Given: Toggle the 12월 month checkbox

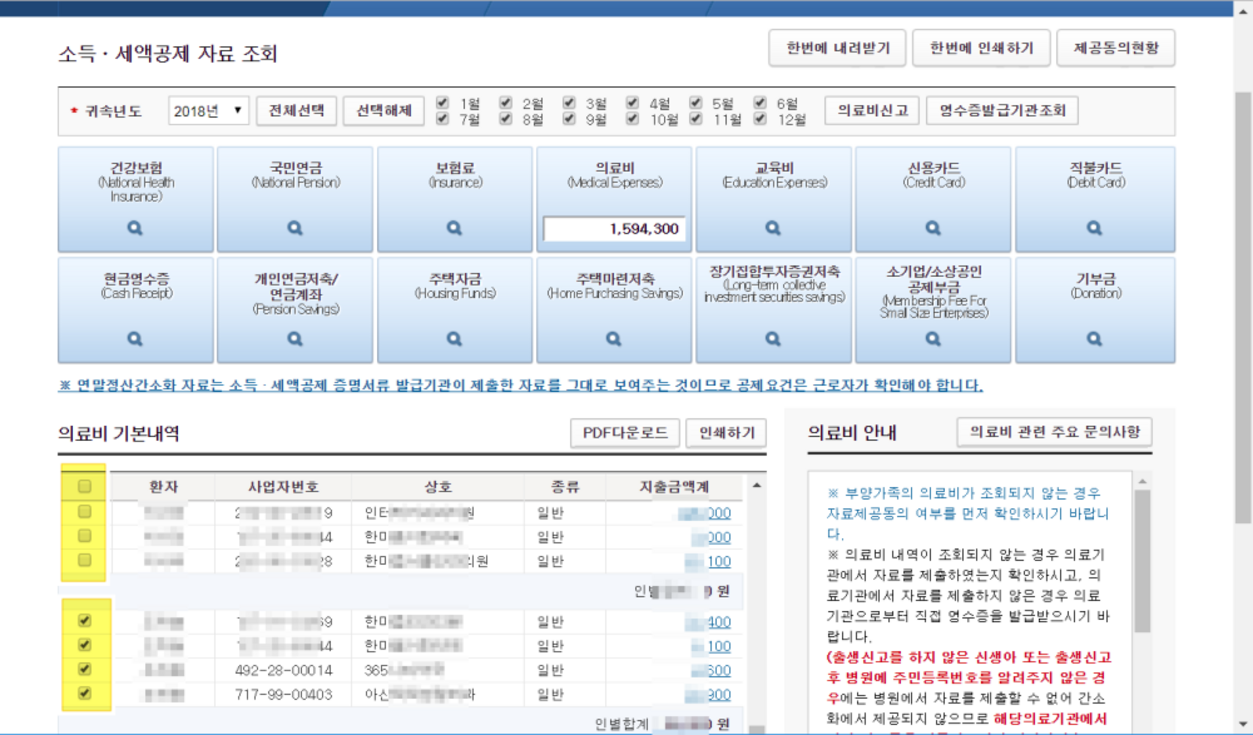Looking at the screenshot, I should (760, 119).
